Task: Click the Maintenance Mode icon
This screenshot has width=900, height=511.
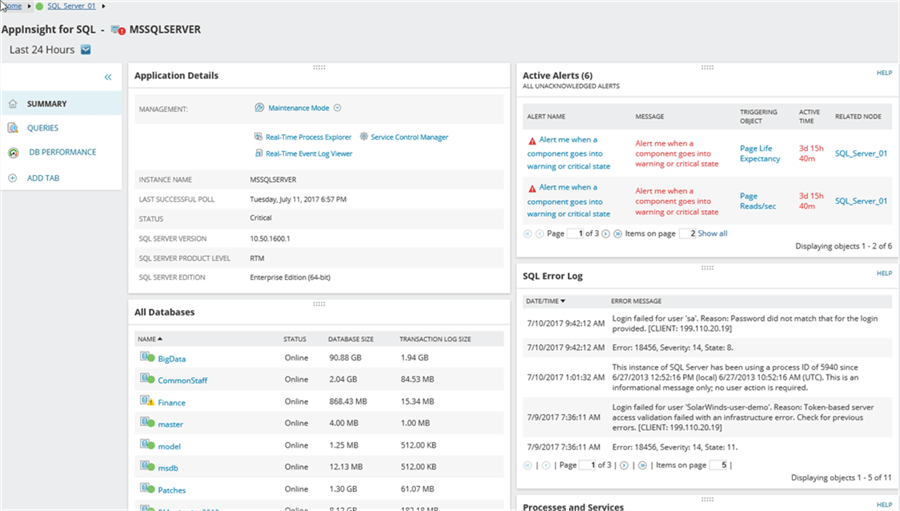Action: 259,107
